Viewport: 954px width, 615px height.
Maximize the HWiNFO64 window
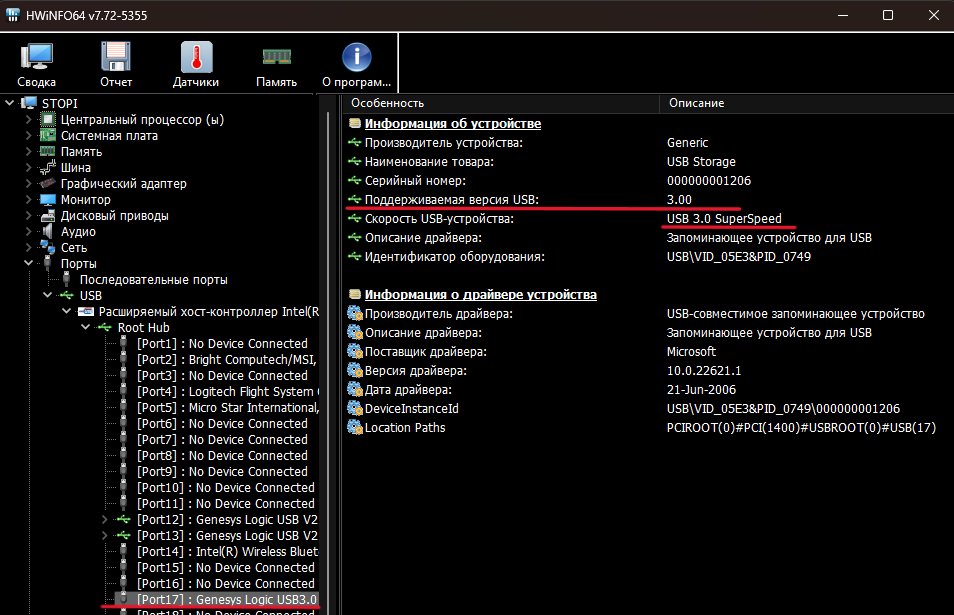tap(888, 15)
